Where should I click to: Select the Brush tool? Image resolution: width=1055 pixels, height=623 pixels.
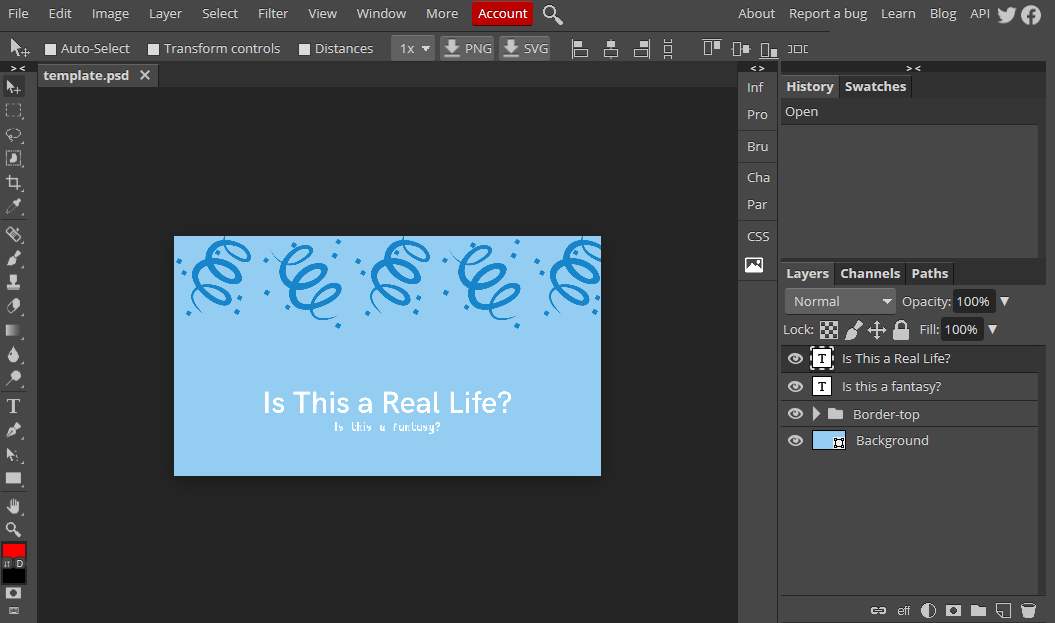click(x=13, y=258)
